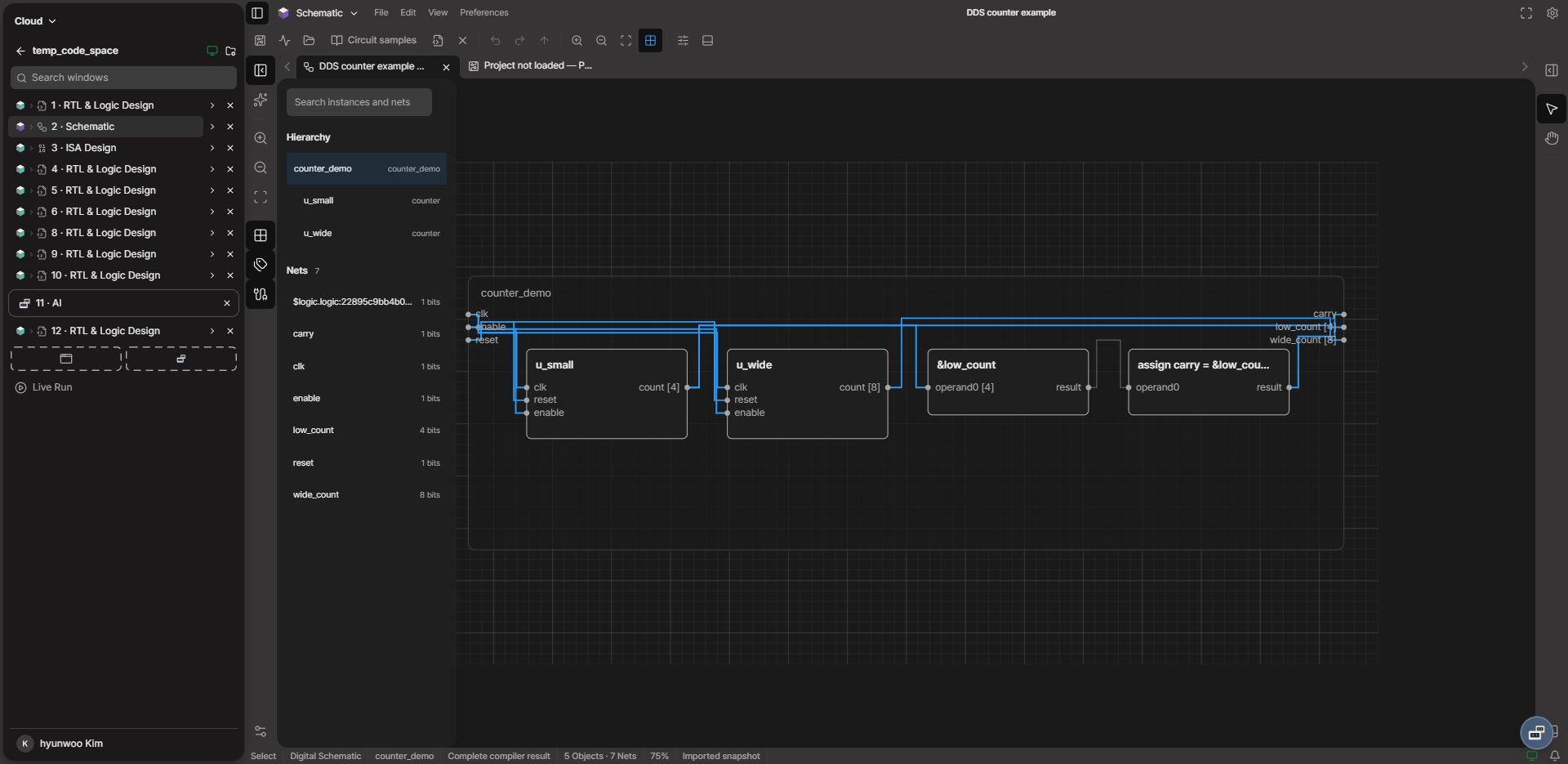
Task: Select the arrow pointer tool
Action: pyautogui.click(x=1551, y=109)
